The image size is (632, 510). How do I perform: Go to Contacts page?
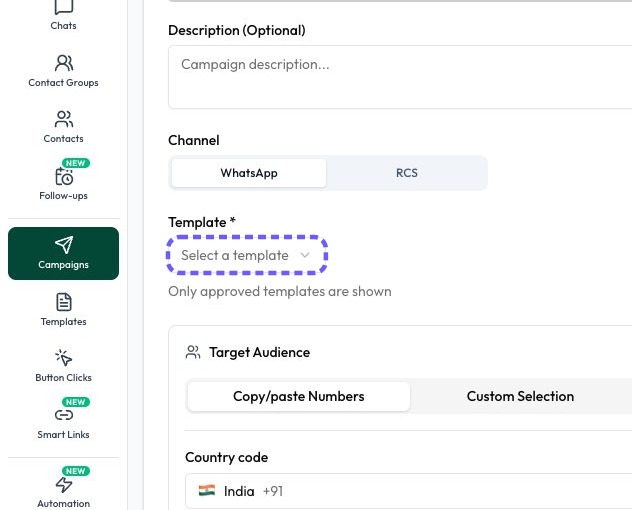[63, 127]
